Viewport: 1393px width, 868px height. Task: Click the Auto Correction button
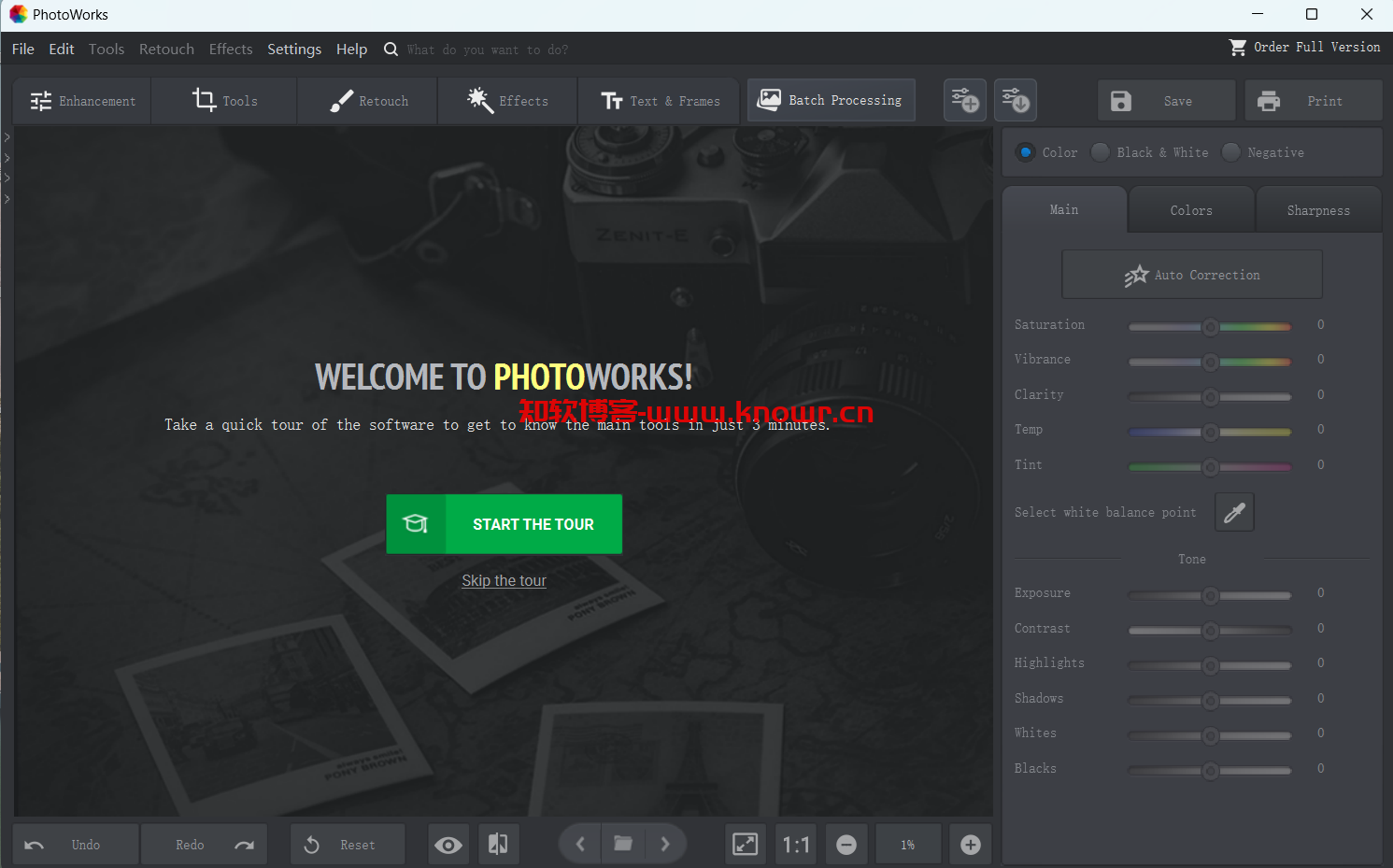coord(1192,275)
